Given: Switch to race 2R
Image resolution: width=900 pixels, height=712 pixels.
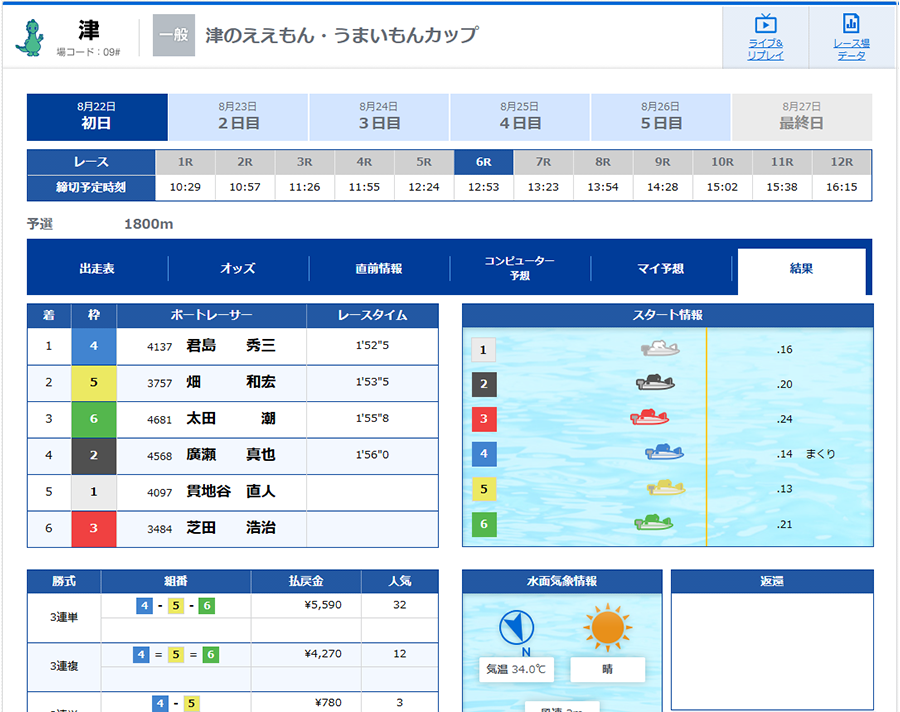Looking at the screenshot, I should coord(245,162).
